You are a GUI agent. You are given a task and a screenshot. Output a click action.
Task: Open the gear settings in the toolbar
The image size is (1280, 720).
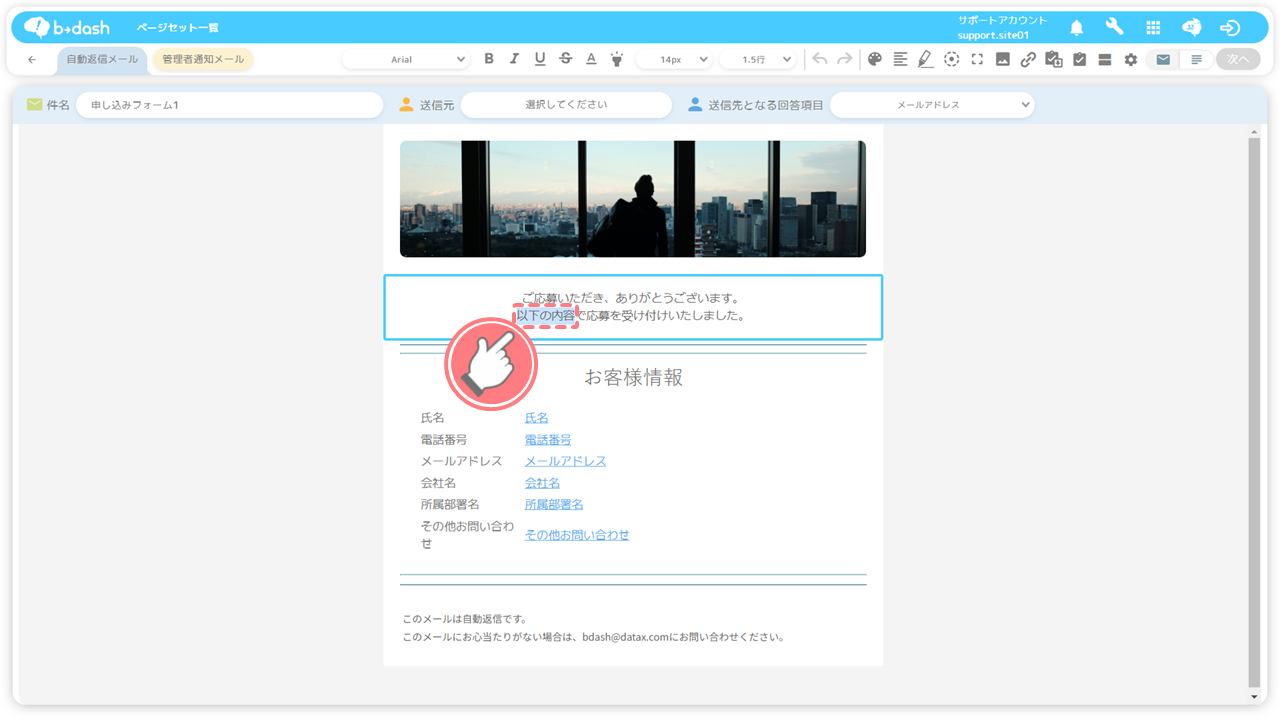(1131, 59)
